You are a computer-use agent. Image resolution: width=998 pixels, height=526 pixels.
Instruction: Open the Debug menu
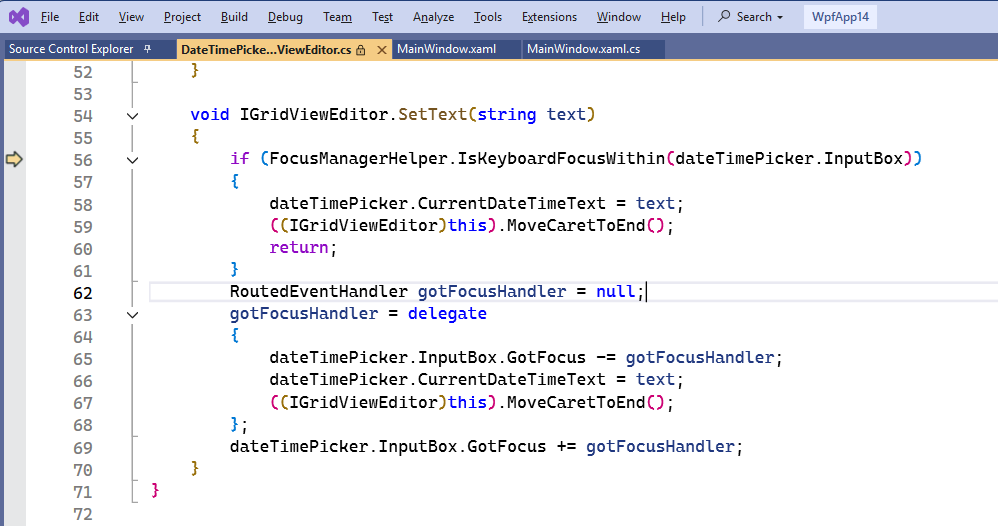(285, 17)
